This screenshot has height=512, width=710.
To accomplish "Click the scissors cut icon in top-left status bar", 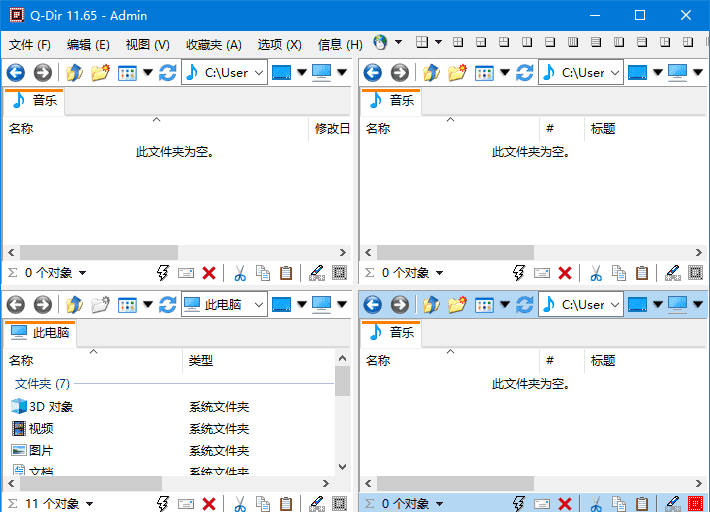I will pos(240,273).
